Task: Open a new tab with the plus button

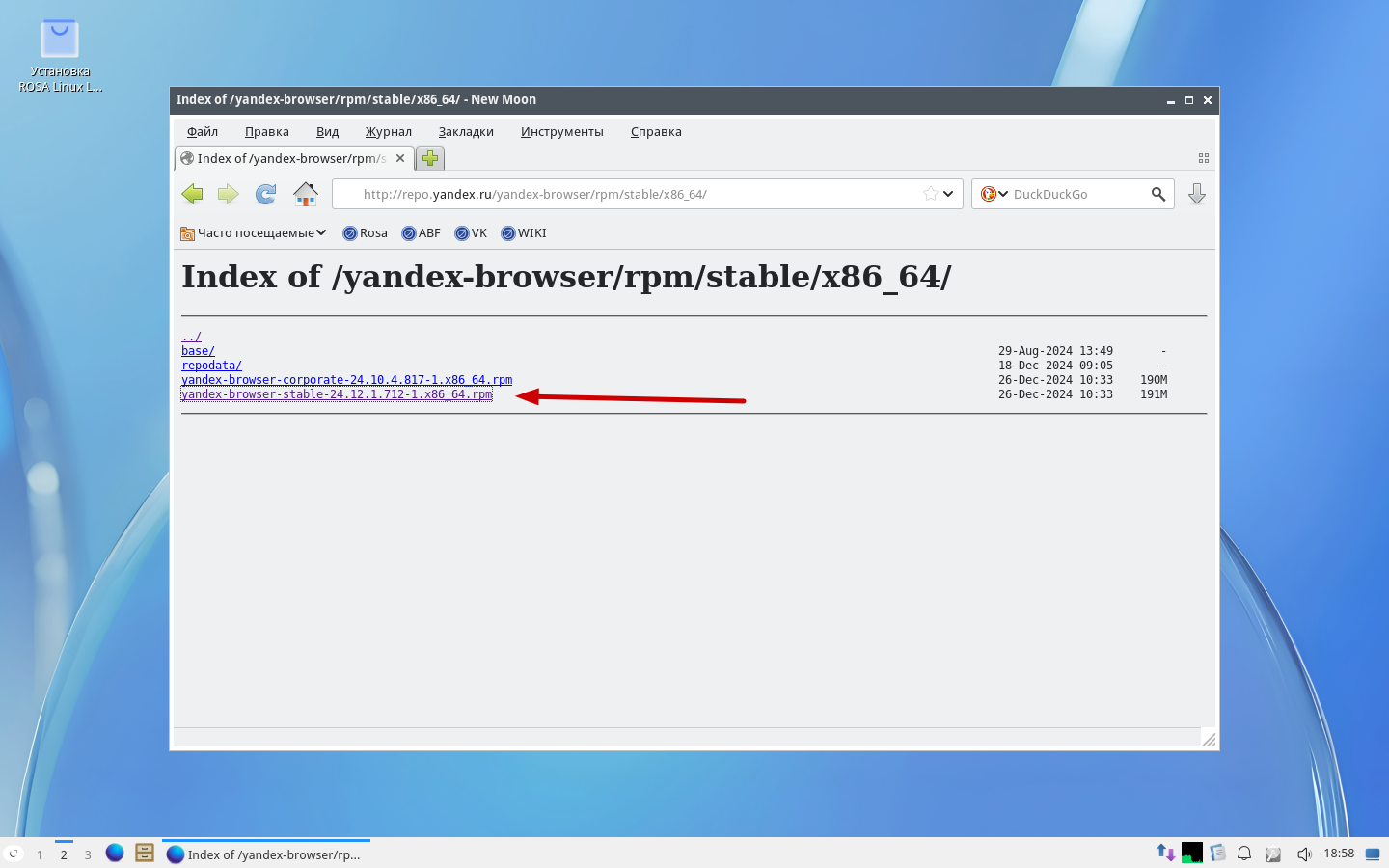Action: [430, 158]
